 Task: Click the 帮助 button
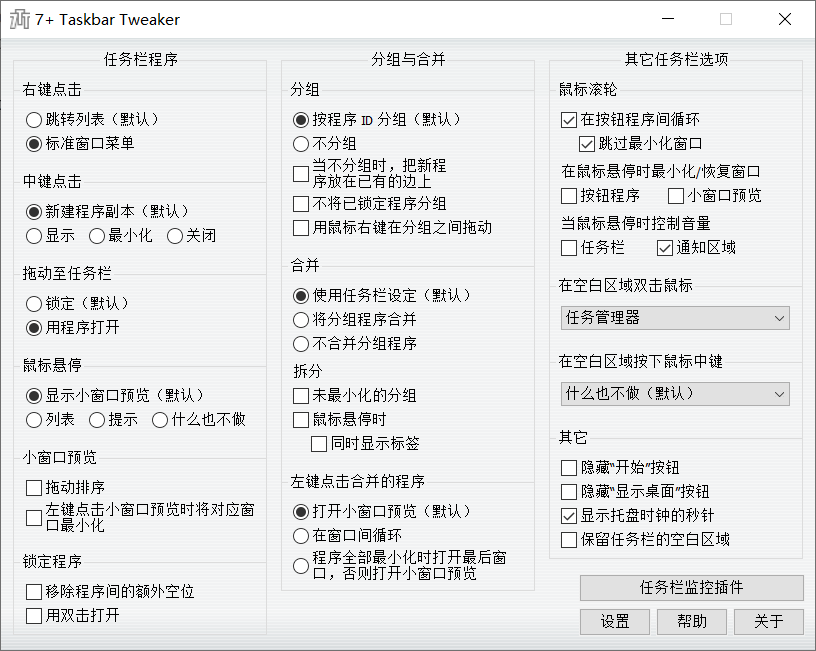(692, 622)
